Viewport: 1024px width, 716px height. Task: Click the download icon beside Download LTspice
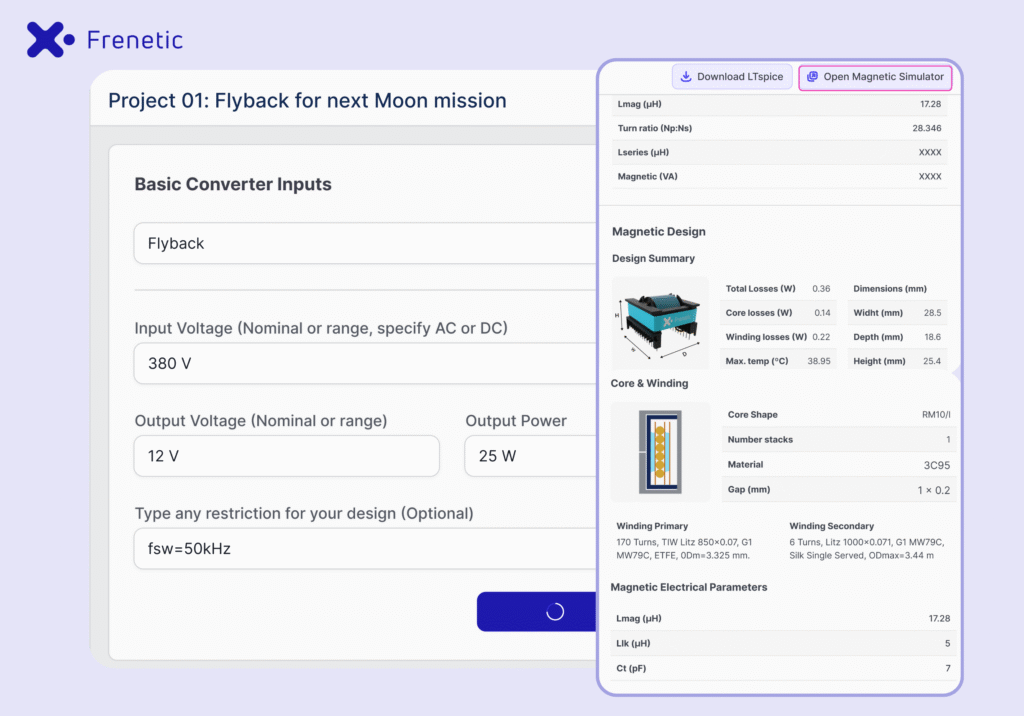coord(686,76)
